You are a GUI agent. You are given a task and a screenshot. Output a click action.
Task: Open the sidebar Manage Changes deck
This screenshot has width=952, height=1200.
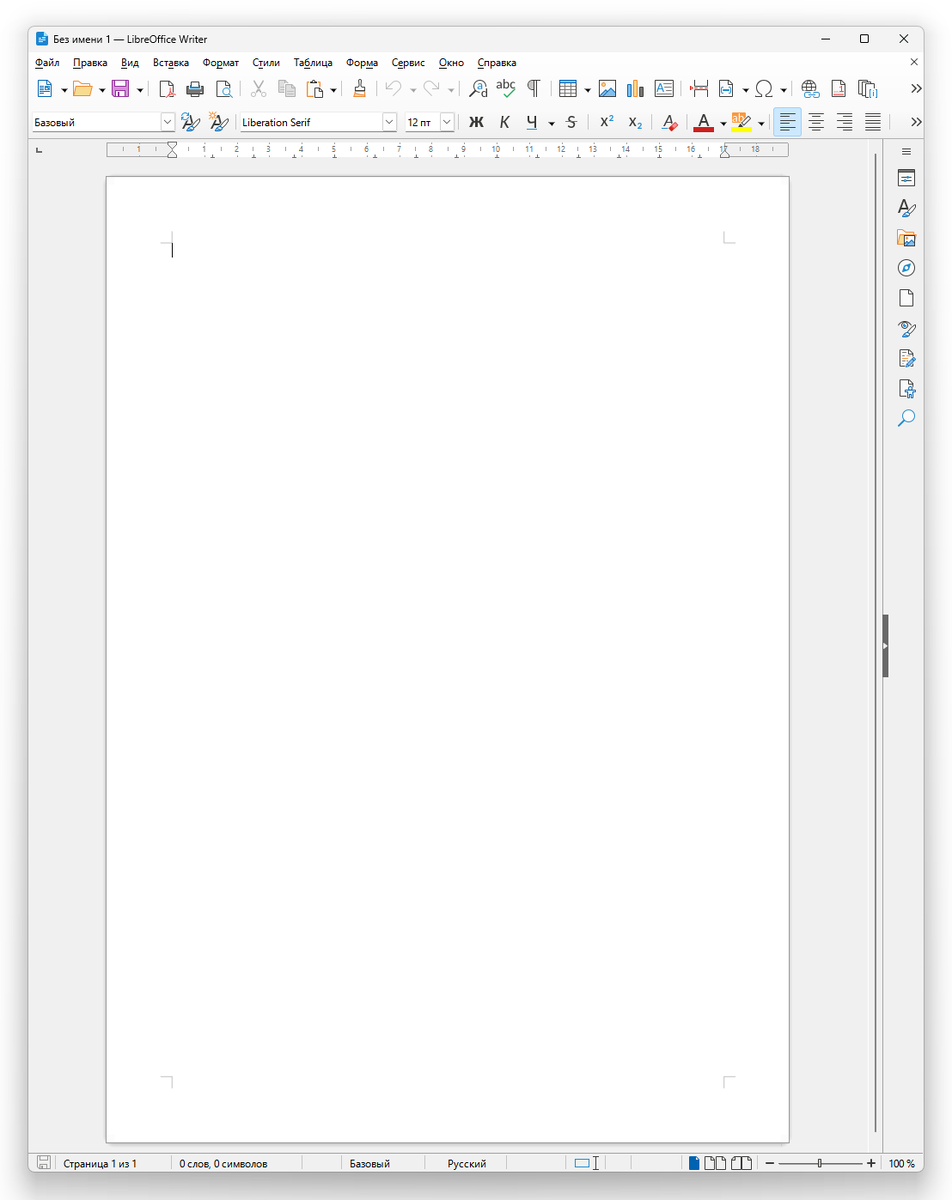click(x=906, y=358)
